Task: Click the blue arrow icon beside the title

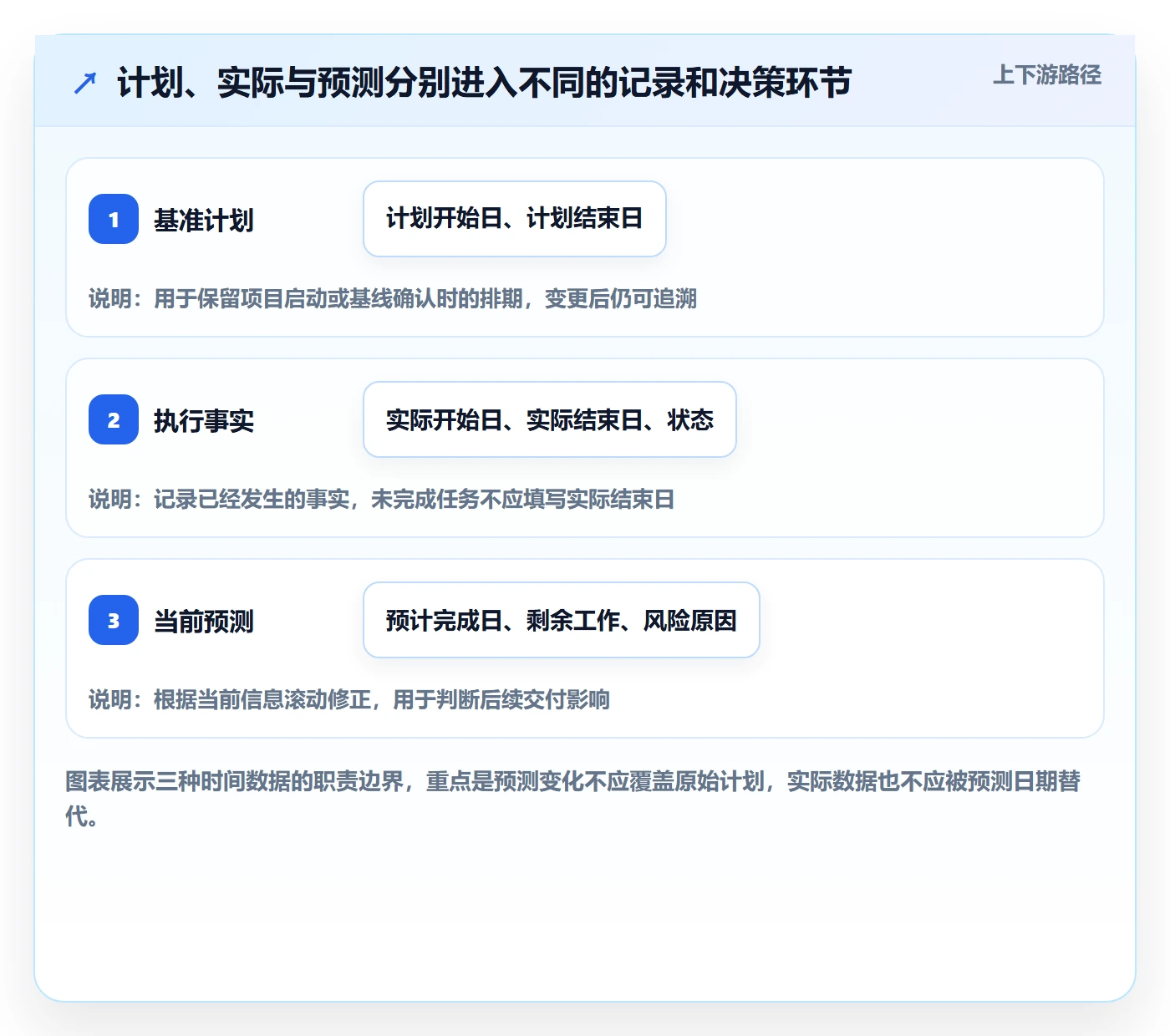Action: click(x=85, y=83)
